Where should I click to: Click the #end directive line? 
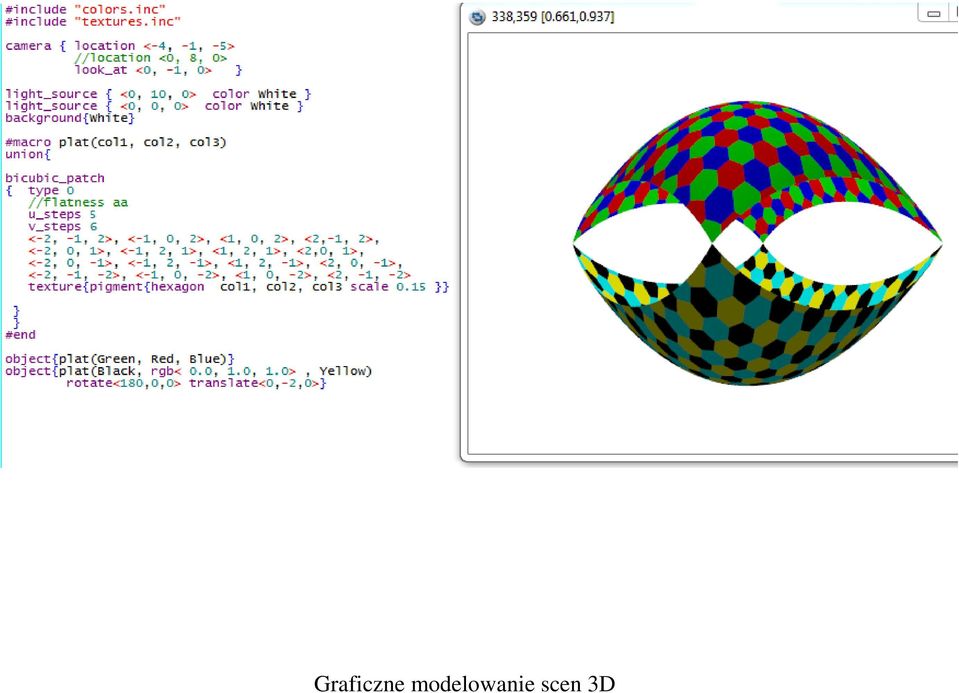point(21,335)
